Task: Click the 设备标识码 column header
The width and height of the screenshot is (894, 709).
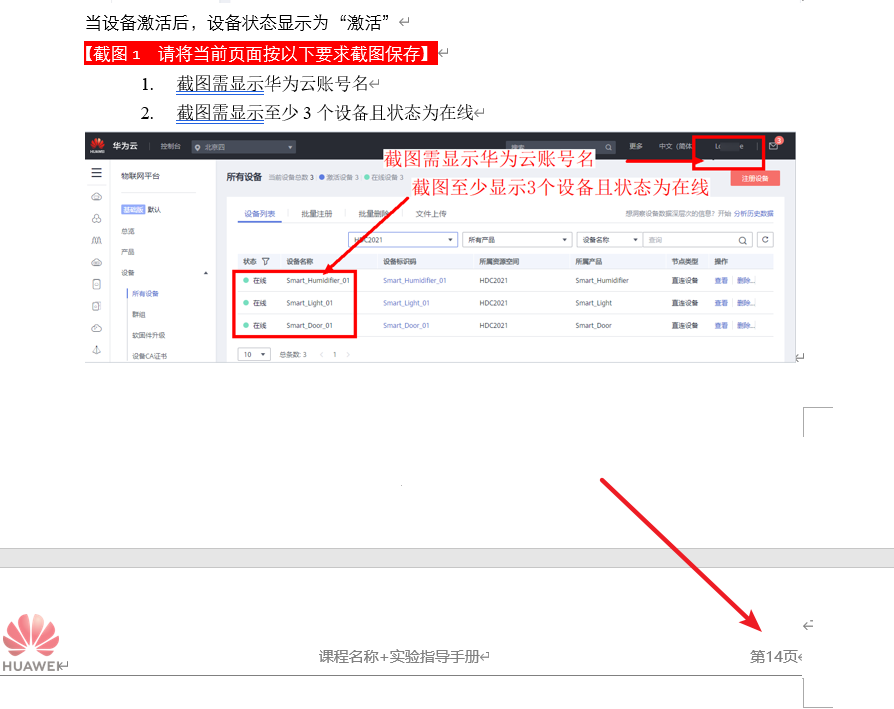Action: [x=400, y=262]
